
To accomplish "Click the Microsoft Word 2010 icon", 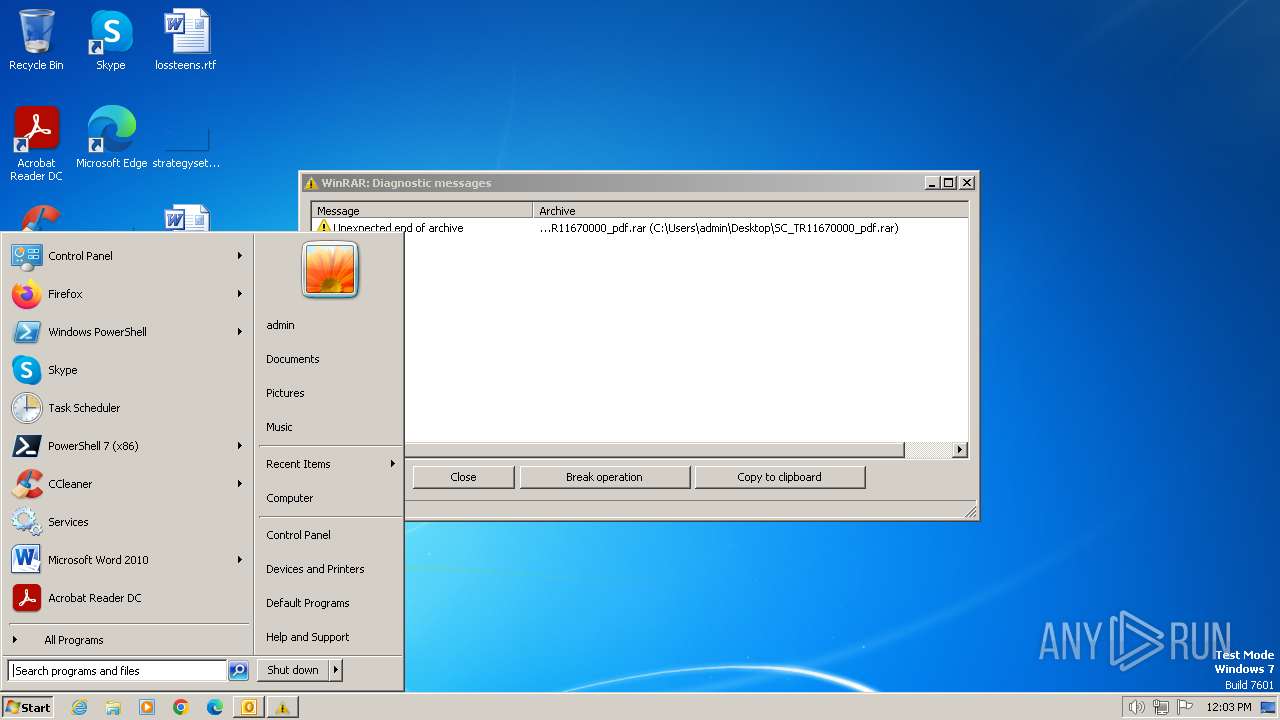I will click(27, 560).
